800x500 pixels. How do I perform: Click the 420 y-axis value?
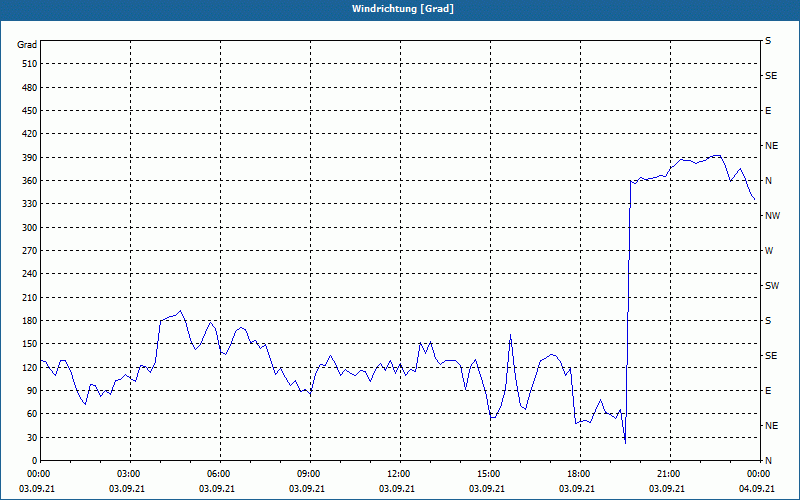tap(30, 134)
